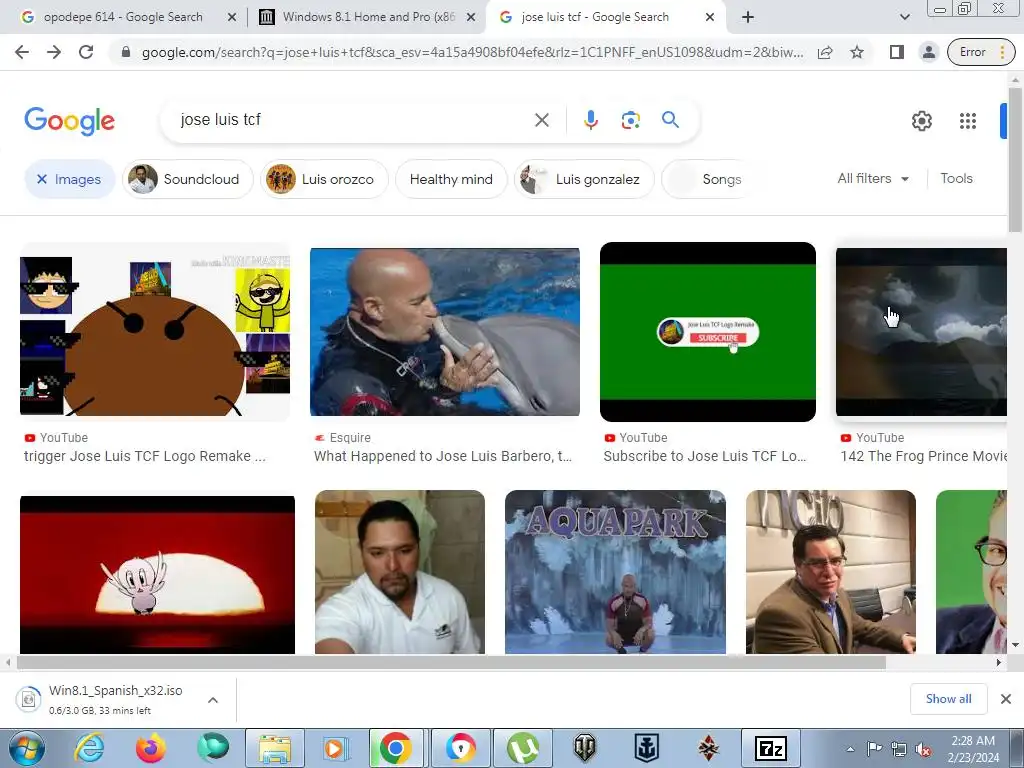The height and width of the screenshot is (768, 1024).
Task: Expand the All filters dropdown
Action: click(873, 178)
